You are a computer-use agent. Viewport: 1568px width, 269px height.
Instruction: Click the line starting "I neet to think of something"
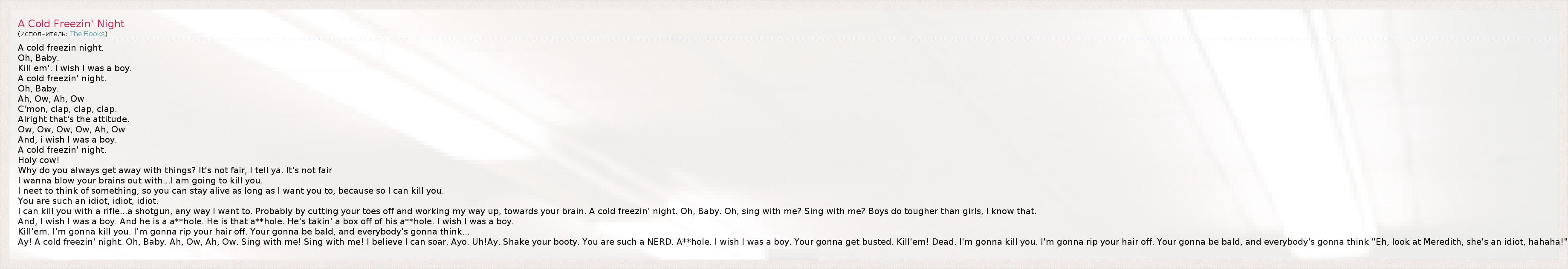click(x=231, y=191)
